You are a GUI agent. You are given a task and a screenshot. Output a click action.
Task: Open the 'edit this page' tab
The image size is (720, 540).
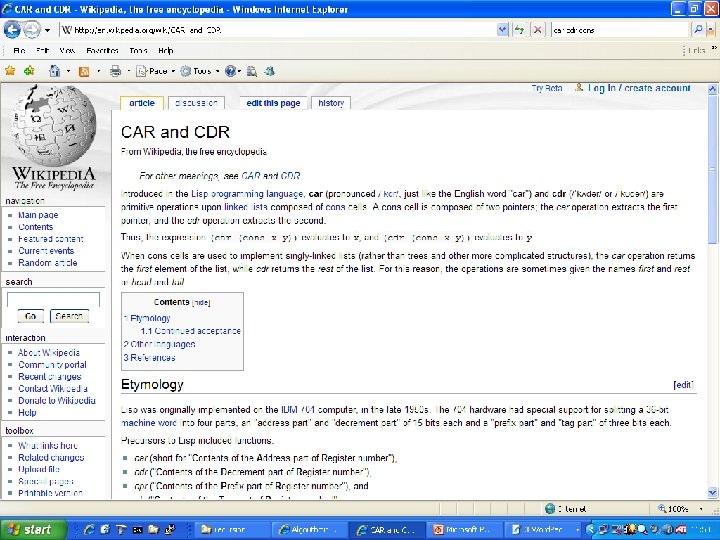(273, 103)
